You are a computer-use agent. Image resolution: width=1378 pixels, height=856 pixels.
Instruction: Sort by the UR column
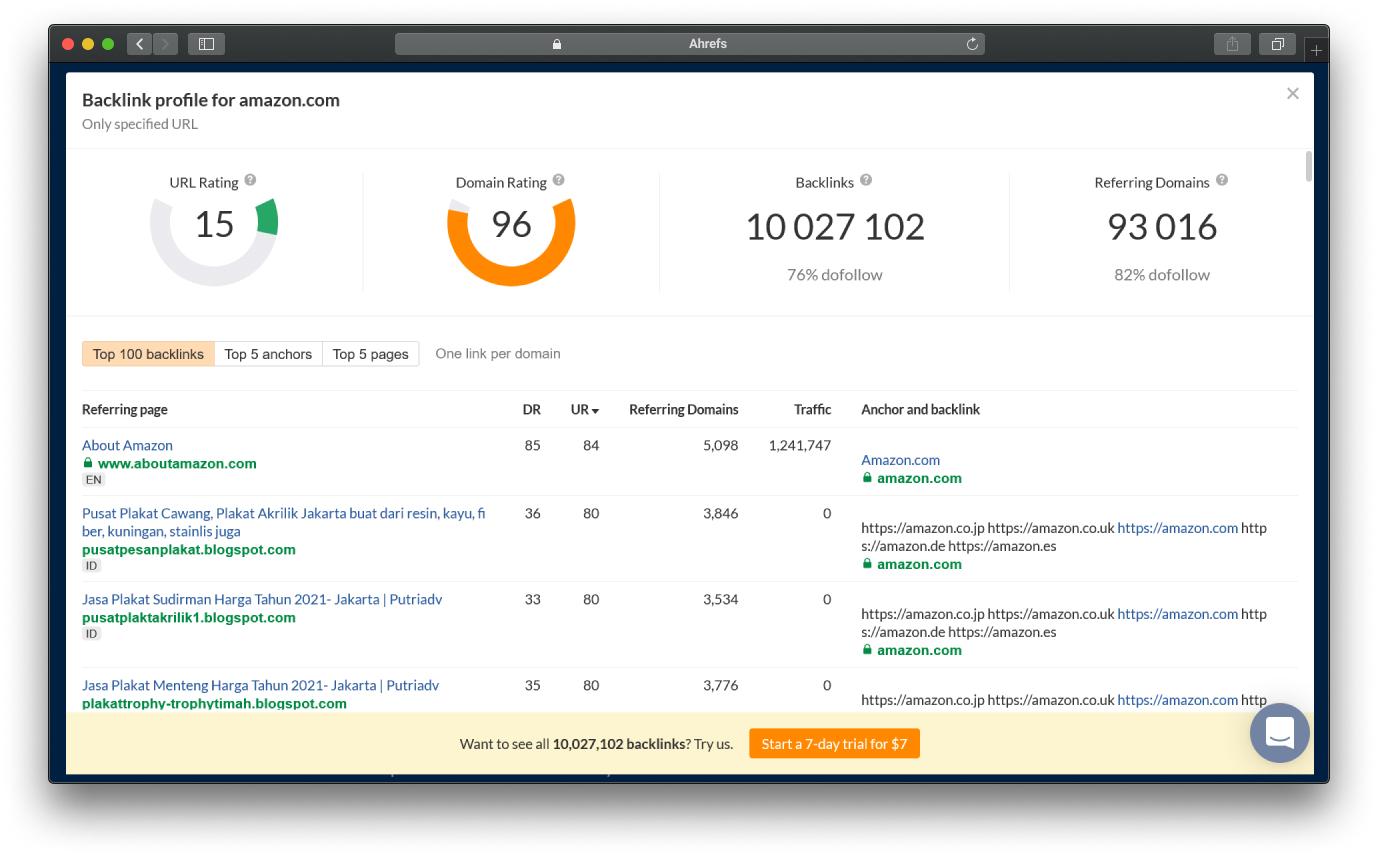coord(585,410)
